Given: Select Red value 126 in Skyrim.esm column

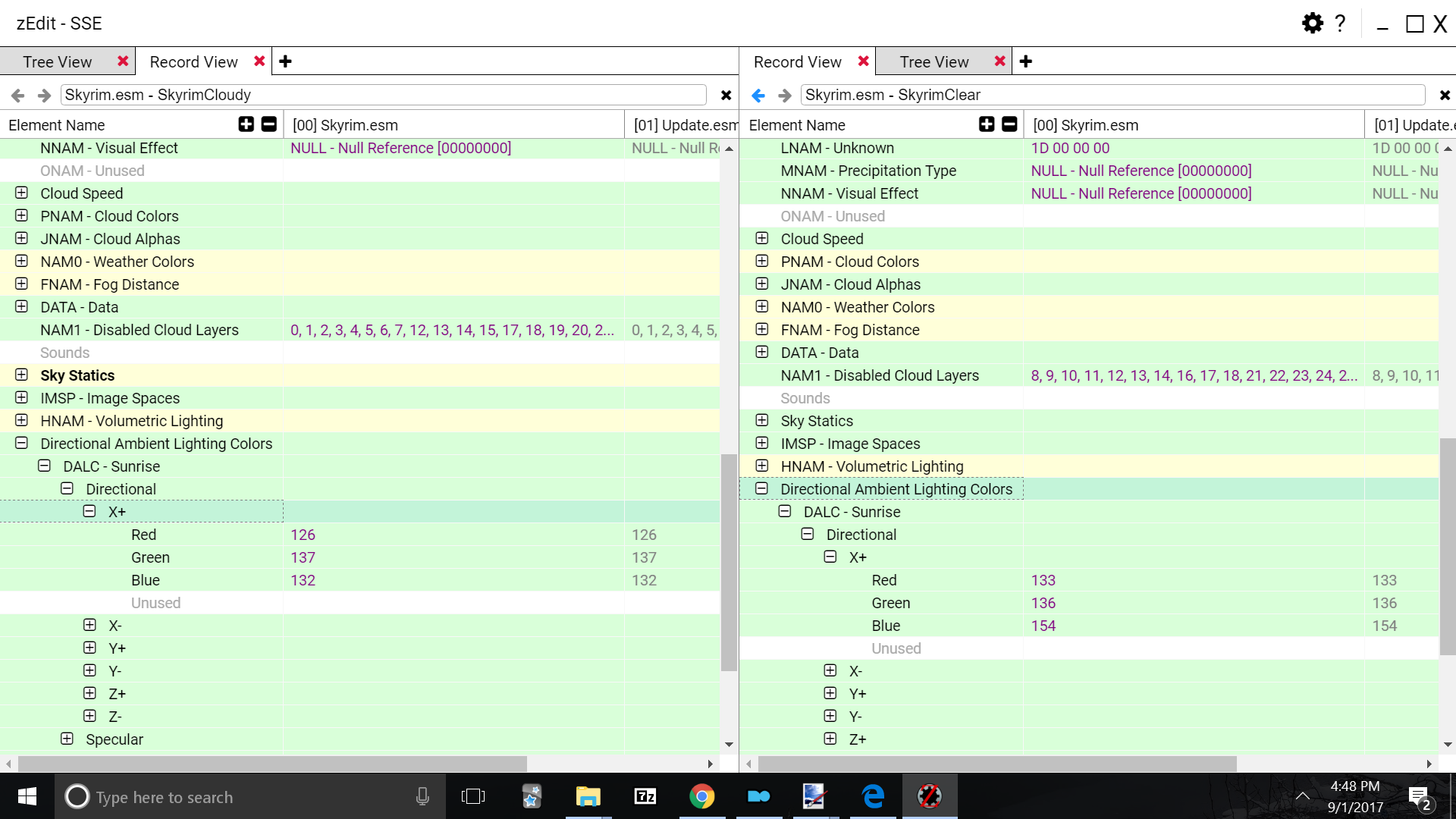Looking at the screenshot, I should tap(303, 535).
